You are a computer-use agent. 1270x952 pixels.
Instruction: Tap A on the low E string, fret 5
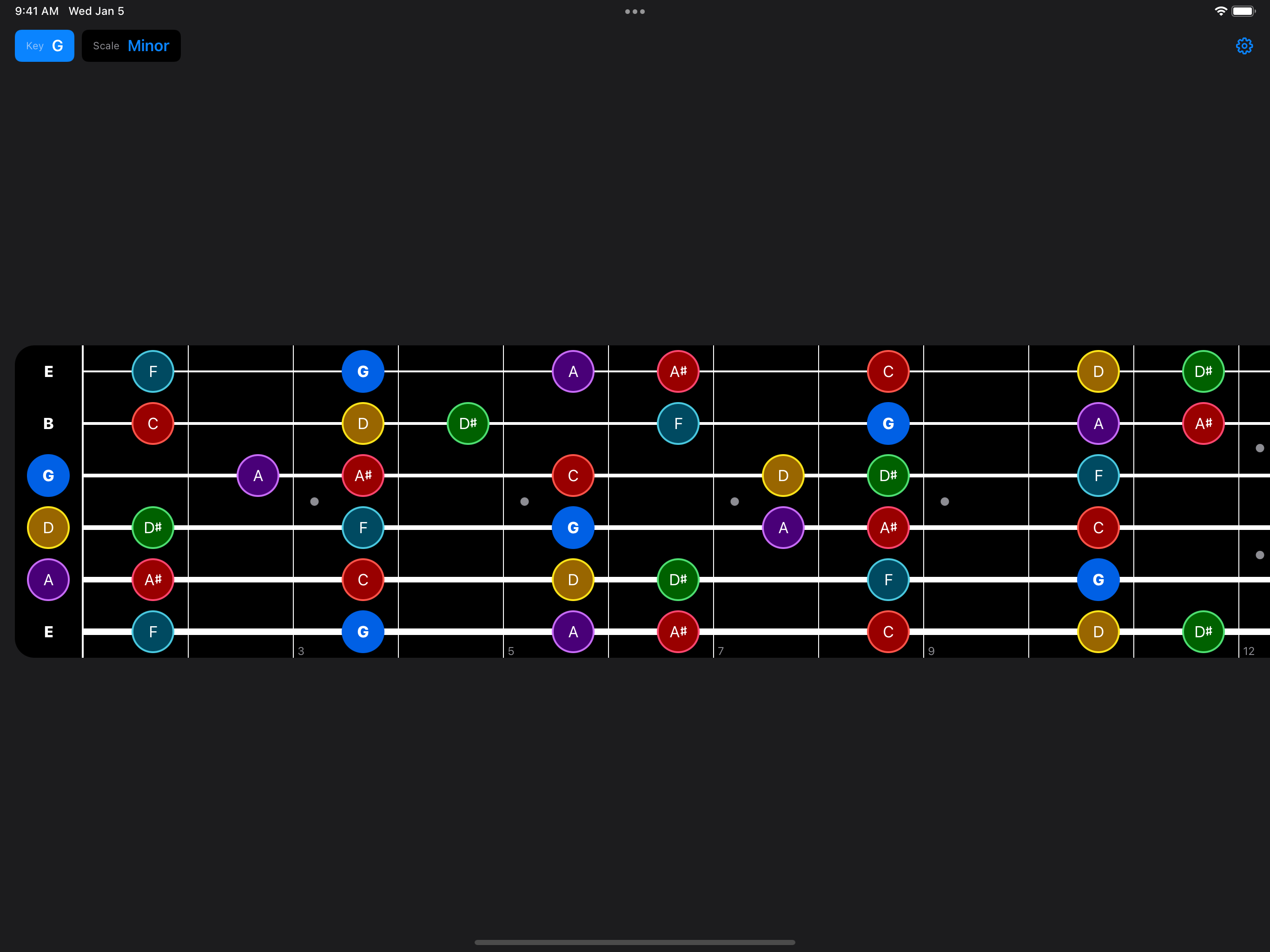pos(573,632)
